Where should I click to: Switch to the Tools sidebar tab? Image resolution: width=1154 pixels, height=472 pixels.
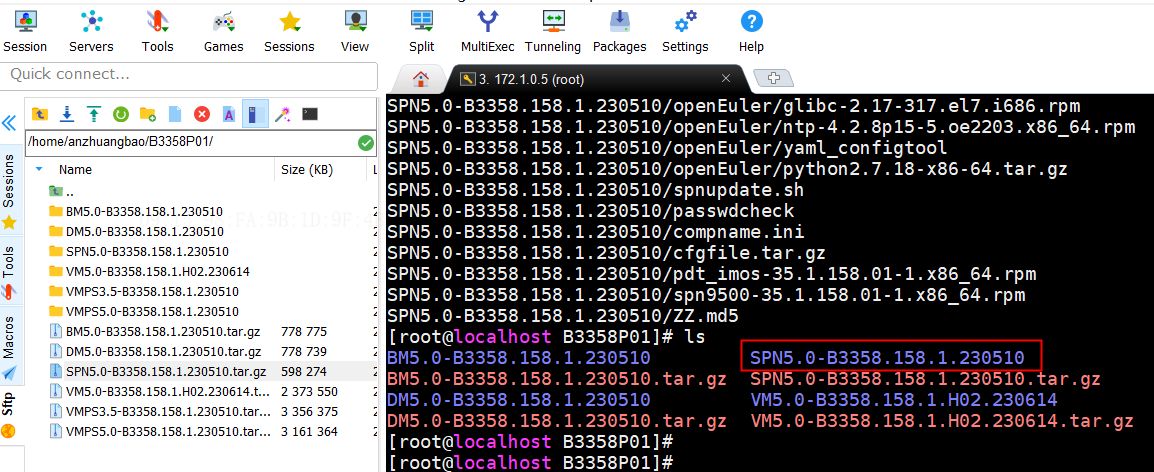coord(10,272)
